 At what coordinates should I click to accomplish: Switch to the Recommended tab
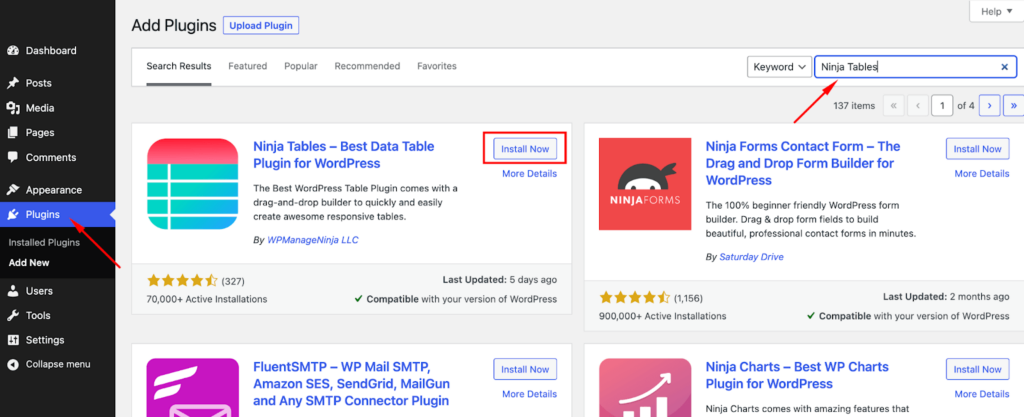(367, 67)
